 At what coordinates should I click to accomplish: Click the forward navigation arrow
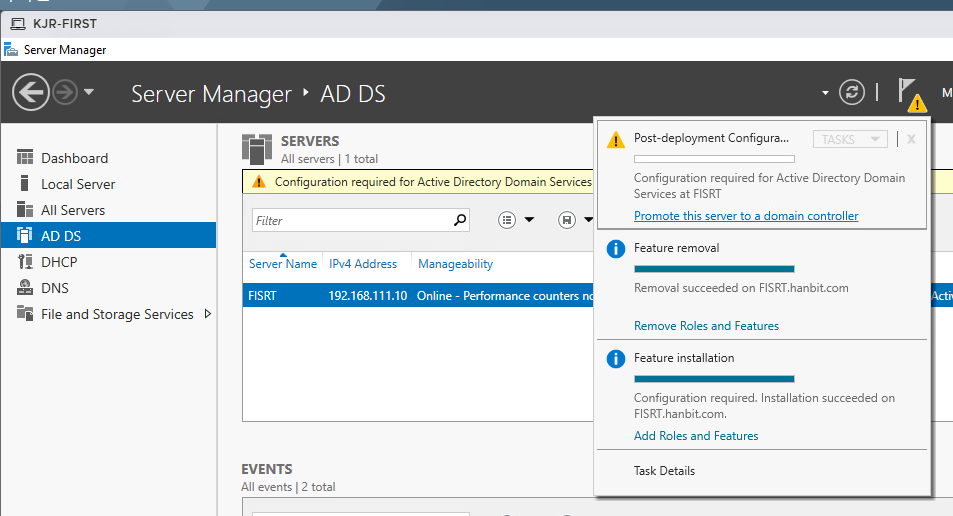pyautogui.click(x=65, y=92)
